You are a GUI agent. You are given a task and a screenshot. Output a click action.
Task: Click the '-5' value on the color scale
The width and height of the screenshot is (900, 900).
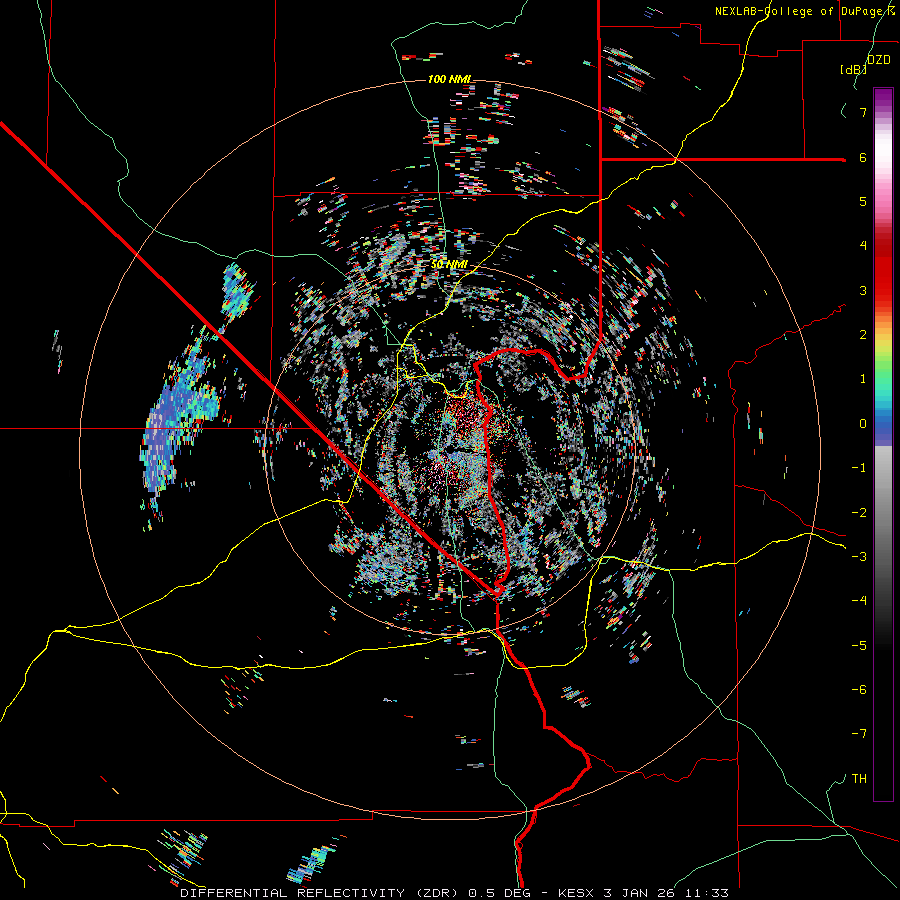(859, 646)
